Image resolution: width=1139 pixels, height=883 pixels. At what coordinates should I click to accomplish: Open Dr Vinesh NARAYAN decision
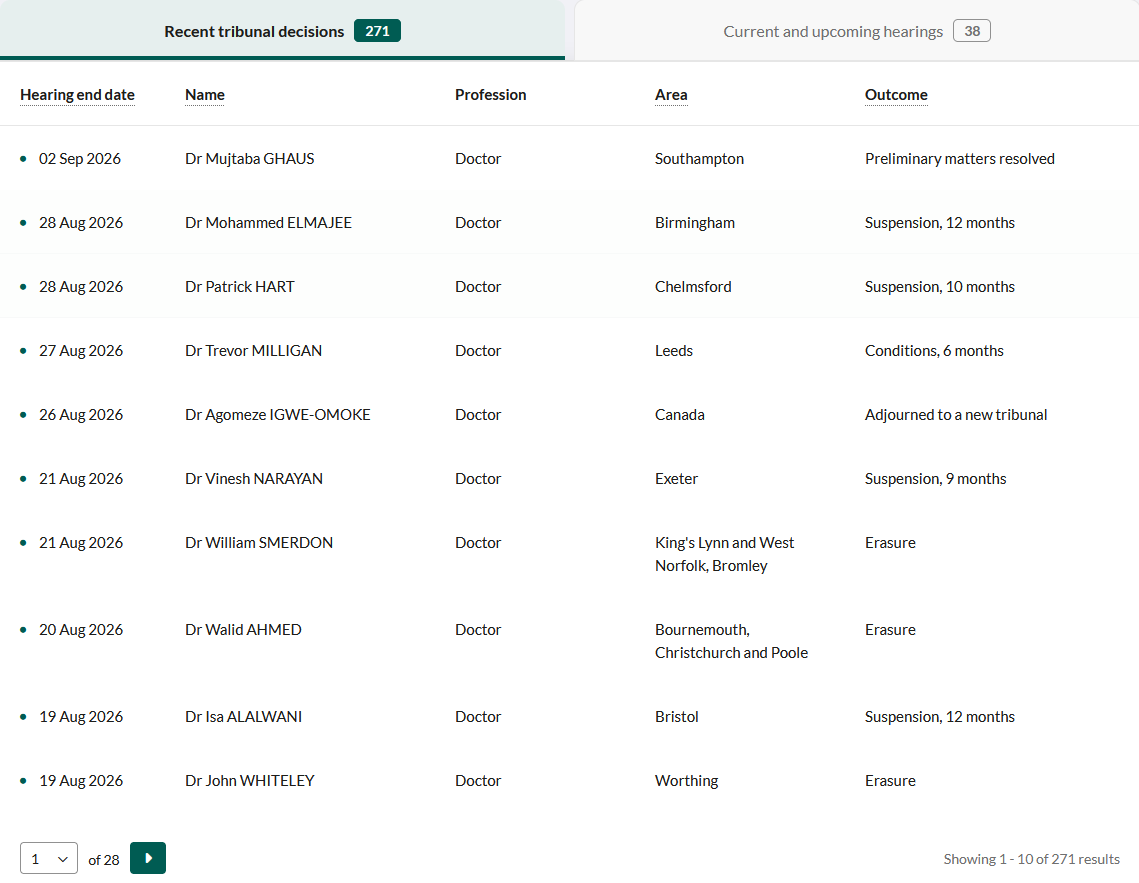click(570, 478)
